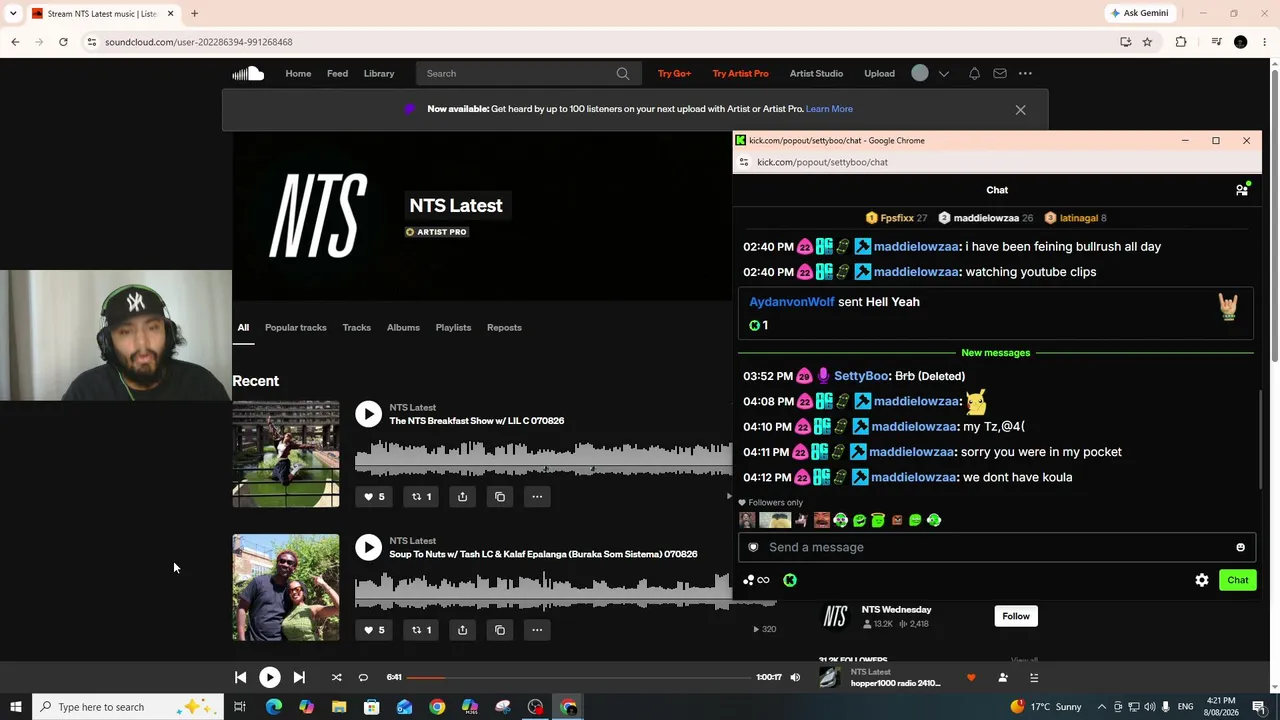Open more options for NTS Breakfast Show

click(x=537, y=497)
